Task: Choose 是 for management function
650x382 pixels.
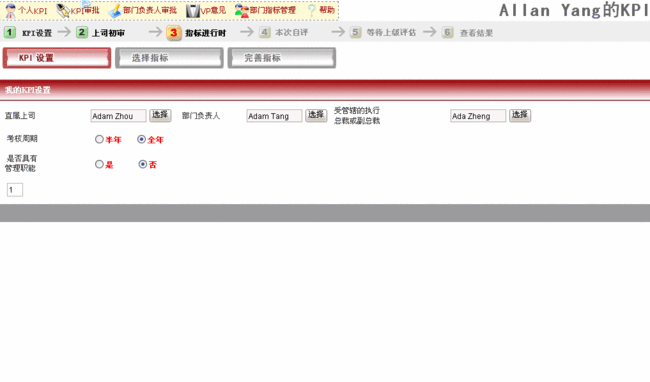Action: click(x=99, y=164)
